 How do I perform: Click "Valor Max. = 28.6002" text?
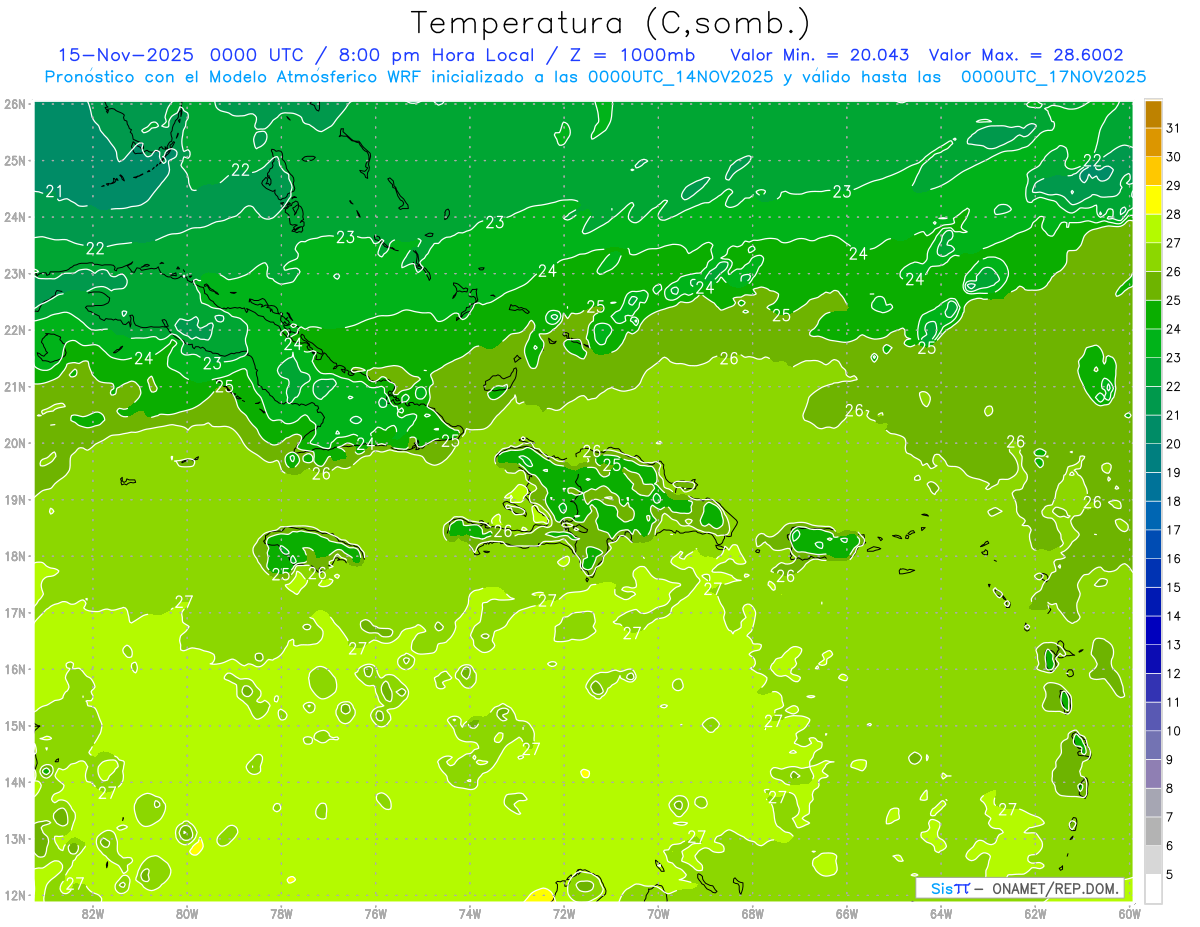(1025, 55)
